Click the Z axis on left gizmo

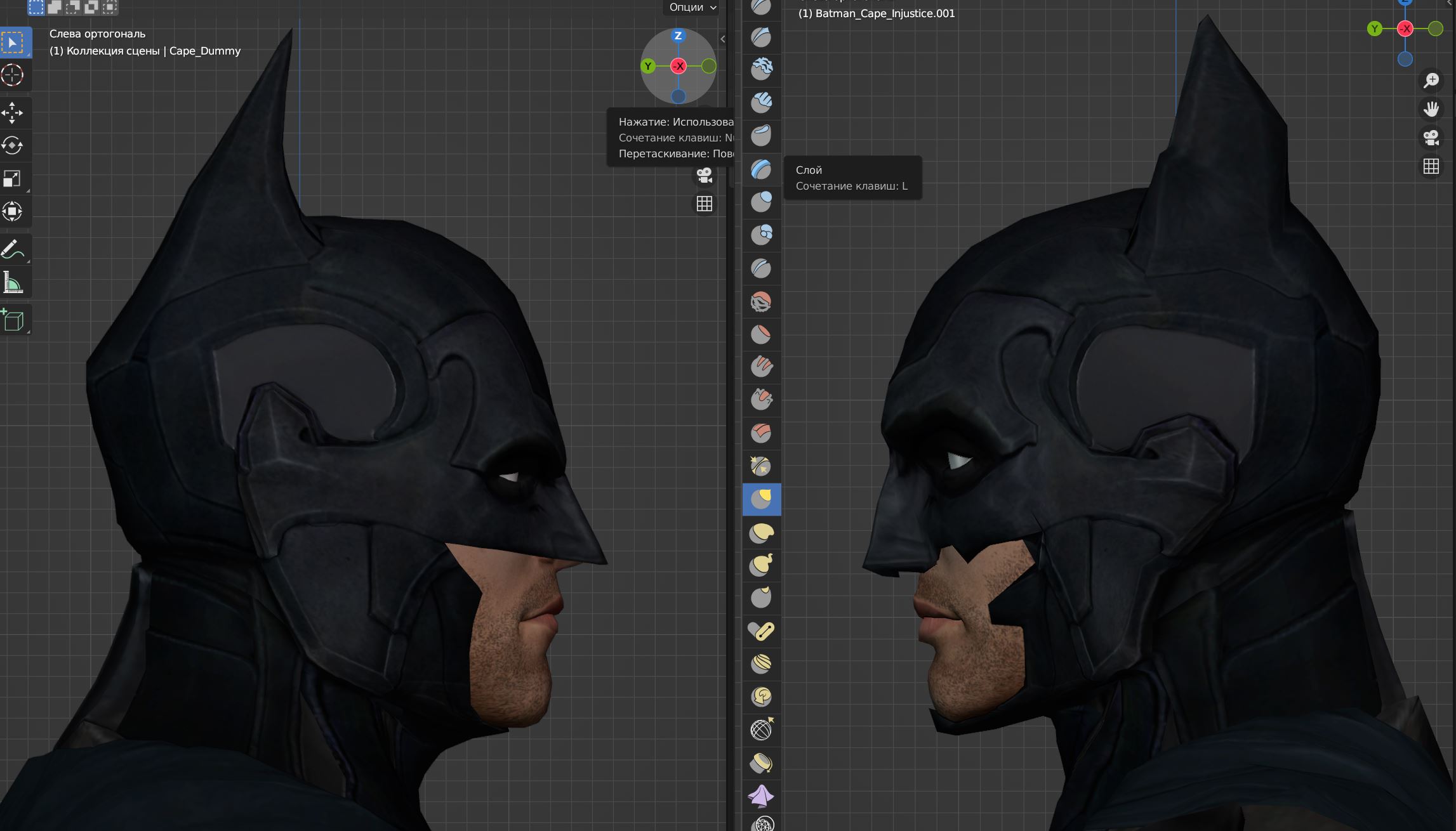[678, 36]
